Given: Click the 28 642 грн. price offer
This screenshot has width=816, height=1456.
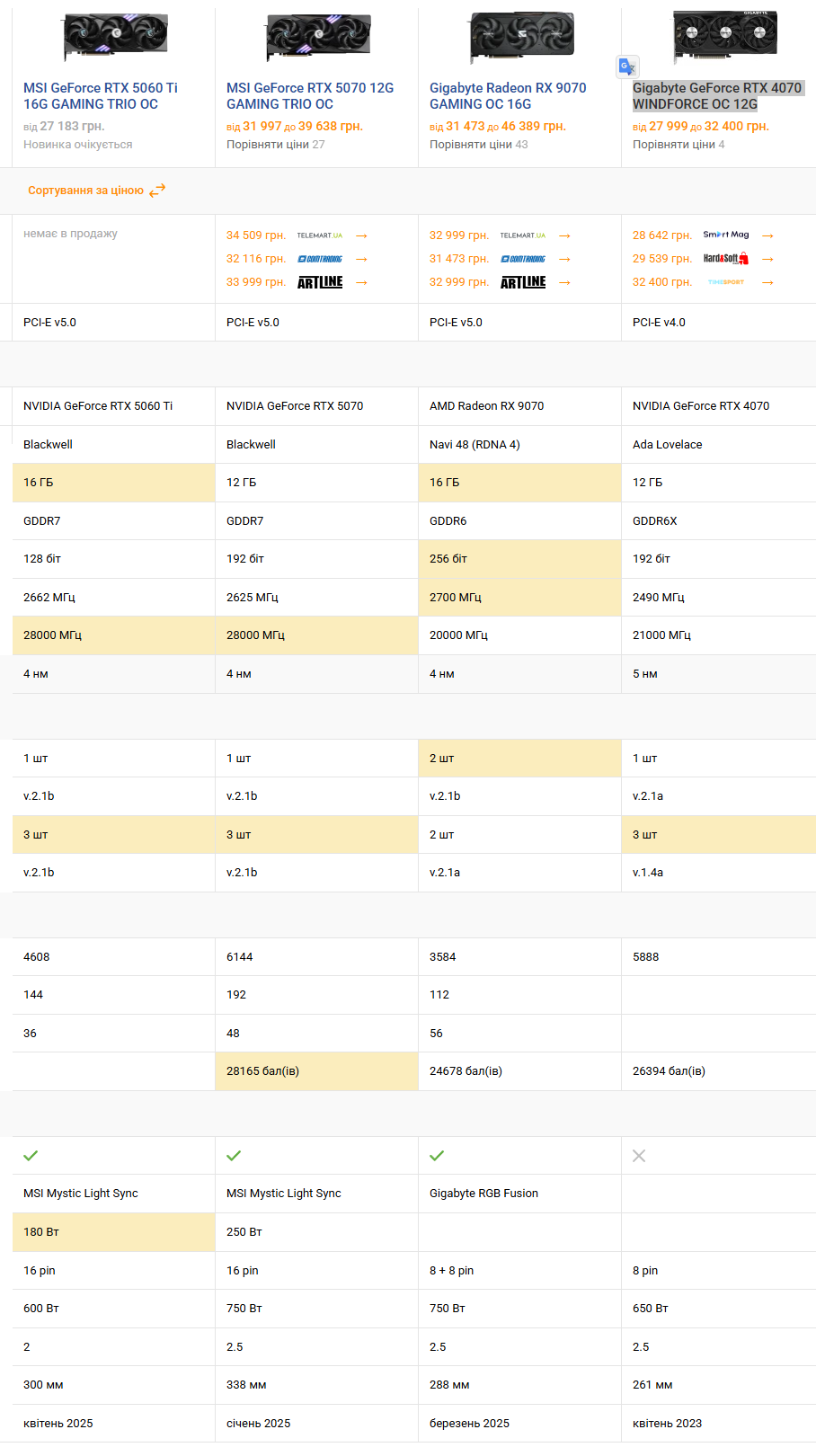Looking at the screenshot, I should (x=662, y=235).
